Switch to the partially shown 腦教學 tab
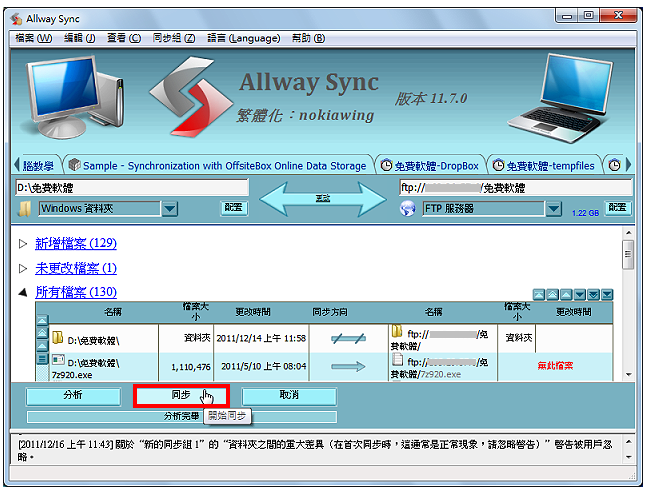Image resolution: width=648 pixels, height=494 pixels. coord(38,166)
